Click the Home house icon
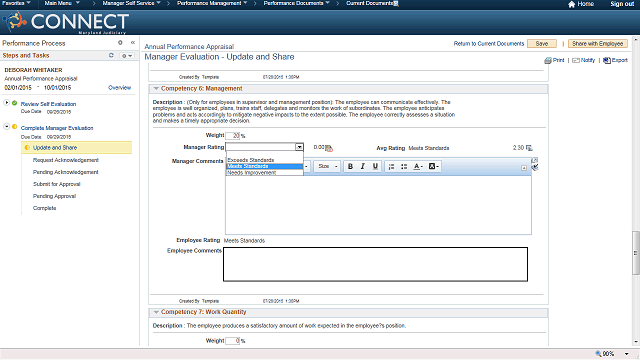This screenshot has width=640, height=360. pos(571,4)
